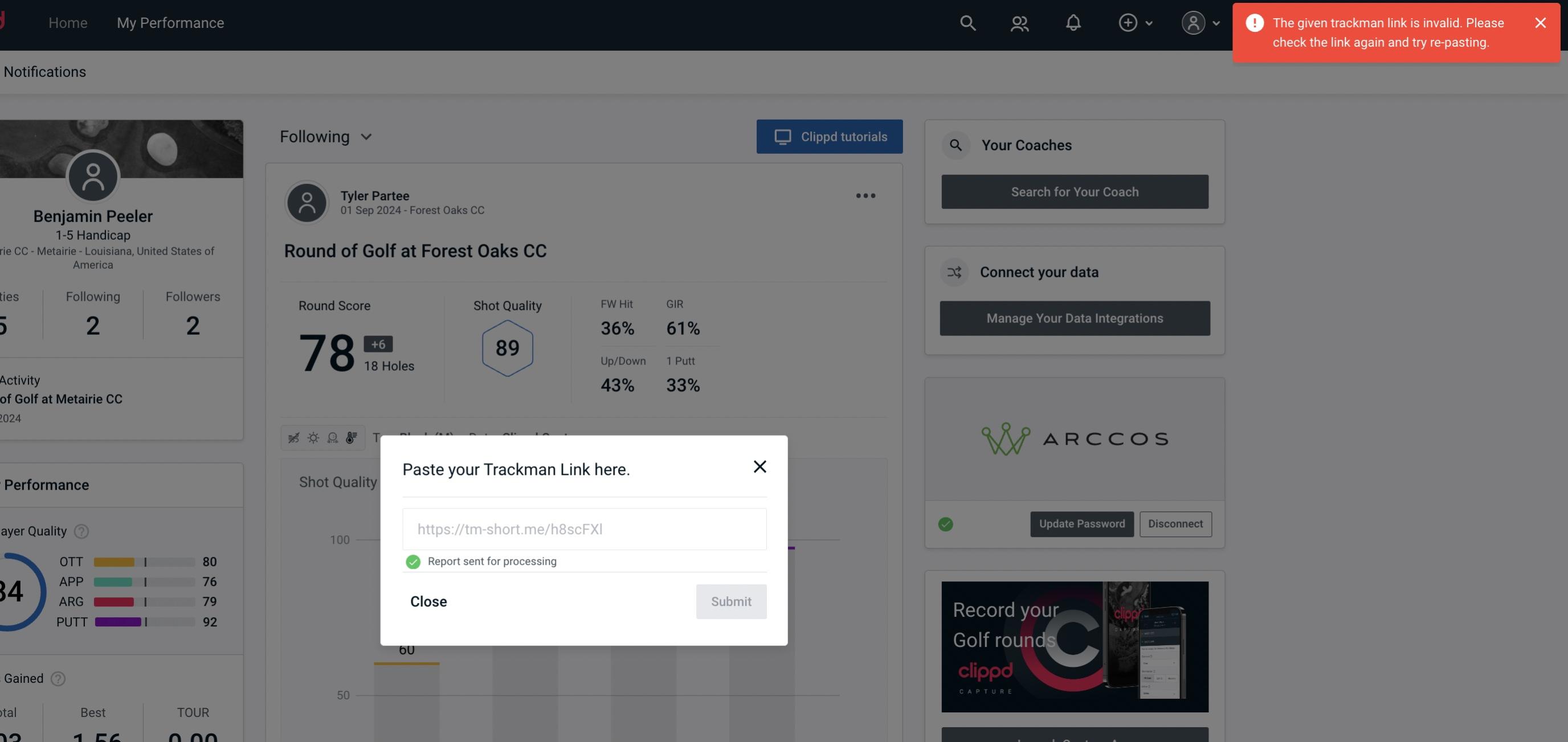Toggle the Clippd tutorials display button
The height and width of the screenshot is (742, 1568).
click(x=830, y=136)
